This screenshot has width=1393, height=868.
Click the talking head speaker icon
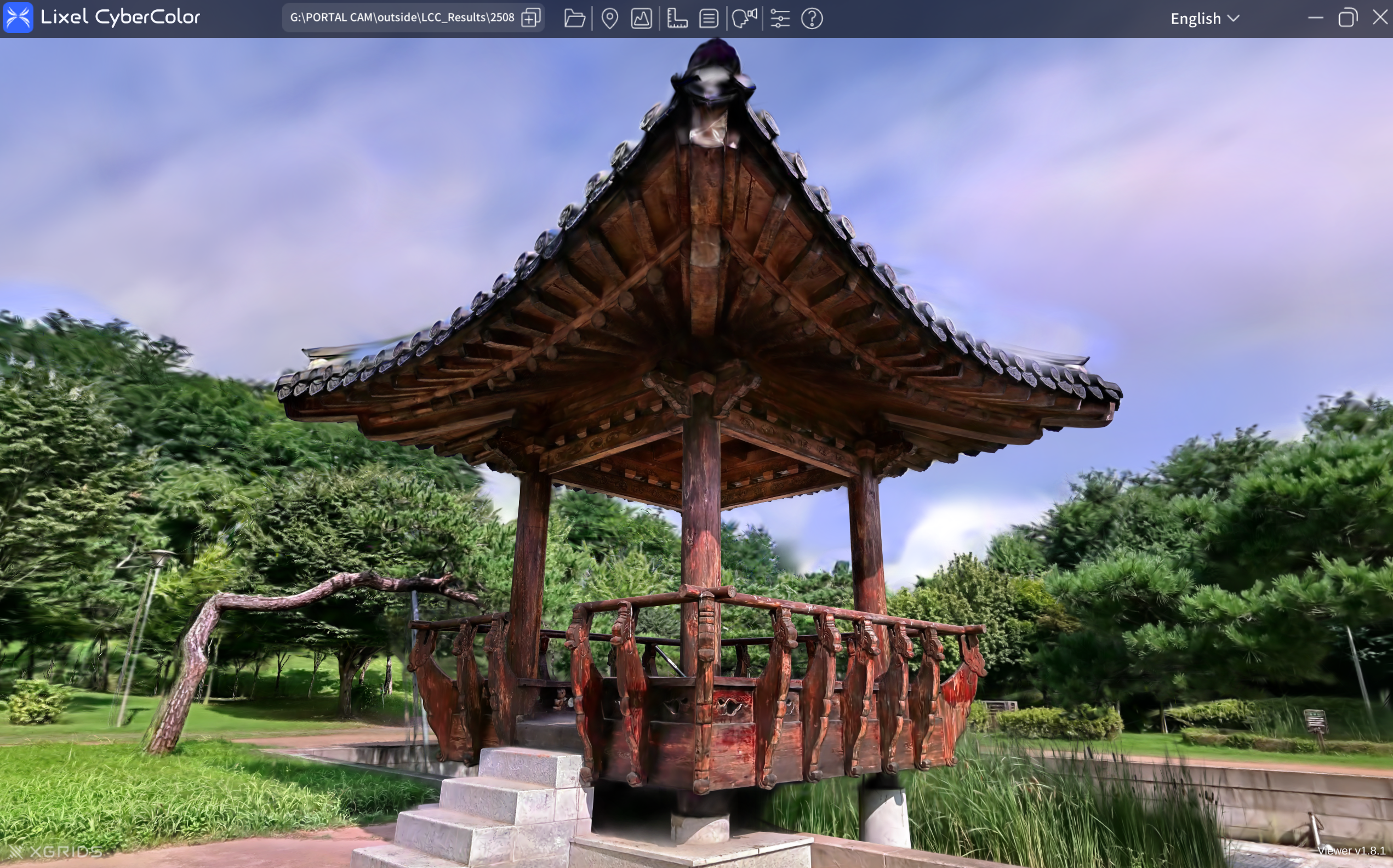click(x=744, y=19)
